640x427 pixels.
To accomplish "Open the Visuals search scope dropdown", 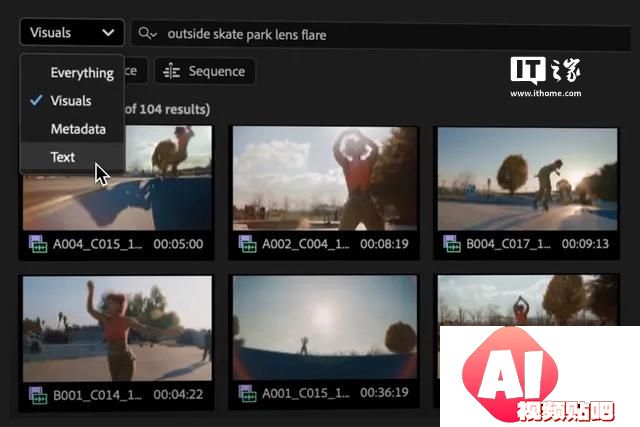I will [x=71, y=32].
